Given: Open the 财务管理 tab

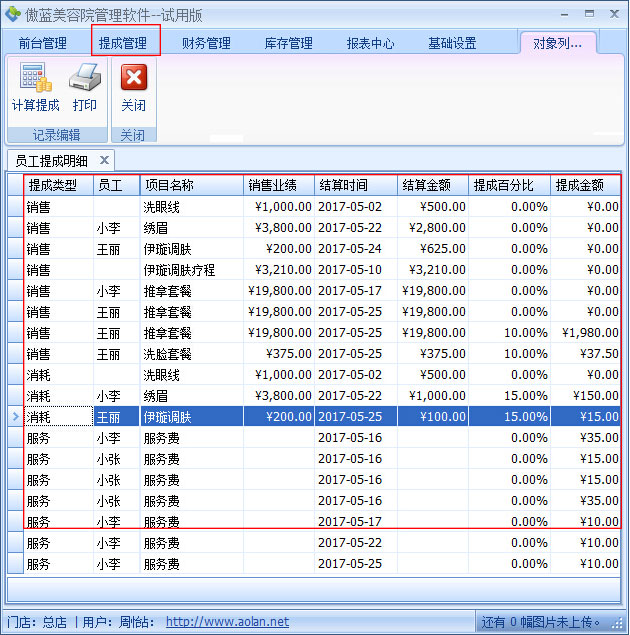Looking at the screenshot, I should (206, 43).
